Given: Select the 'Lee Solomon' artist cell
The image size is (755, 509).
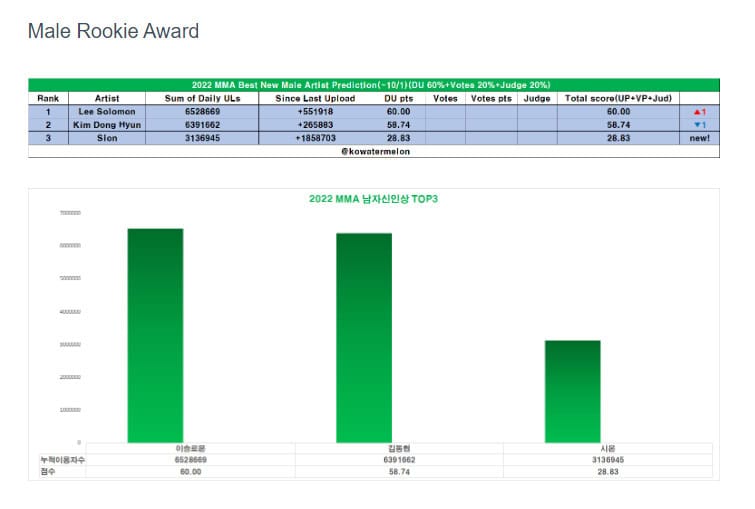Looking at the screenshot, I should [x=107, y=112].
